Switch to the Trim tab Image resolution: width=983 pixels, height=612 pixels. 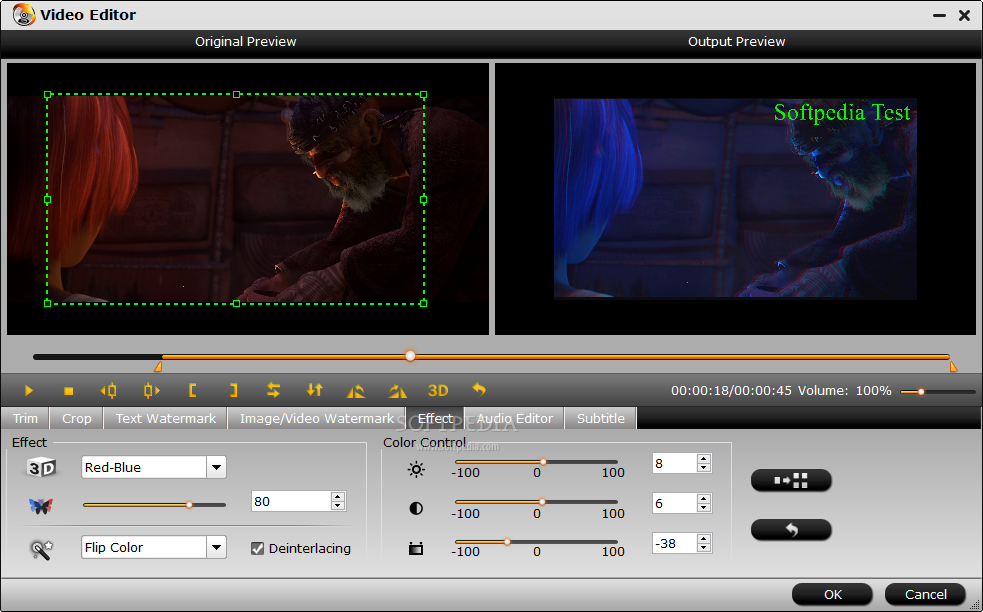coord(25,418)
